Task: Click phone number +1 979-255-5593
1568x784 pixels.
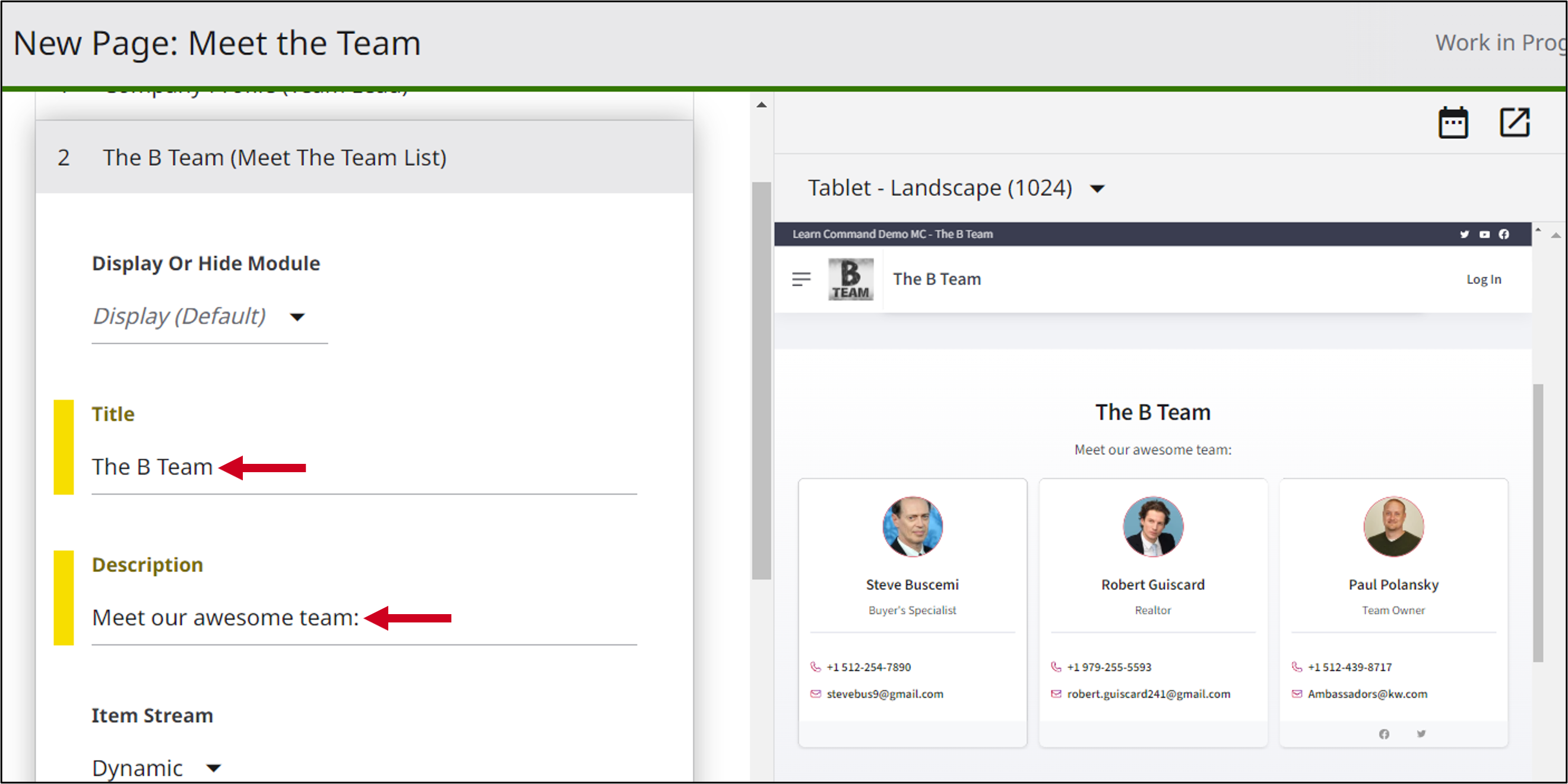Action: [1108, 667]
